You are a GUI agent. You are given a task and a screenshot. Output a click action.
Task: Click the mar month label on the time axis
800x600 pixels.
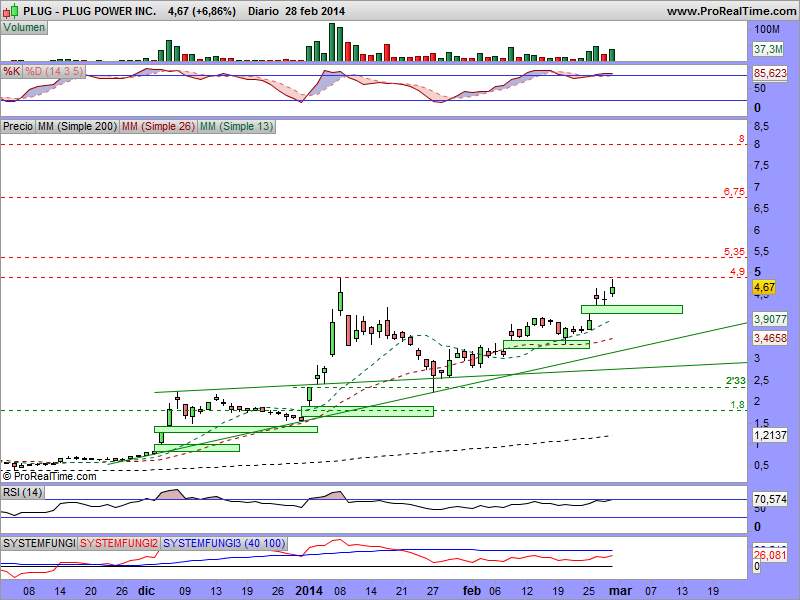(621, 591)
